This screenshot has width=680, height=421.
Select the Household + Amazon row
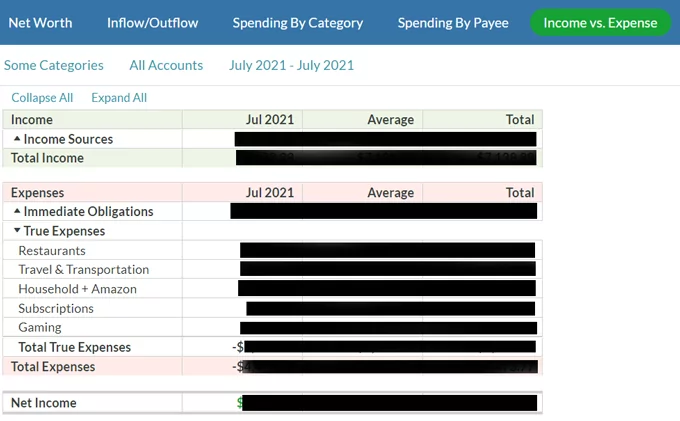click(272, 289)
